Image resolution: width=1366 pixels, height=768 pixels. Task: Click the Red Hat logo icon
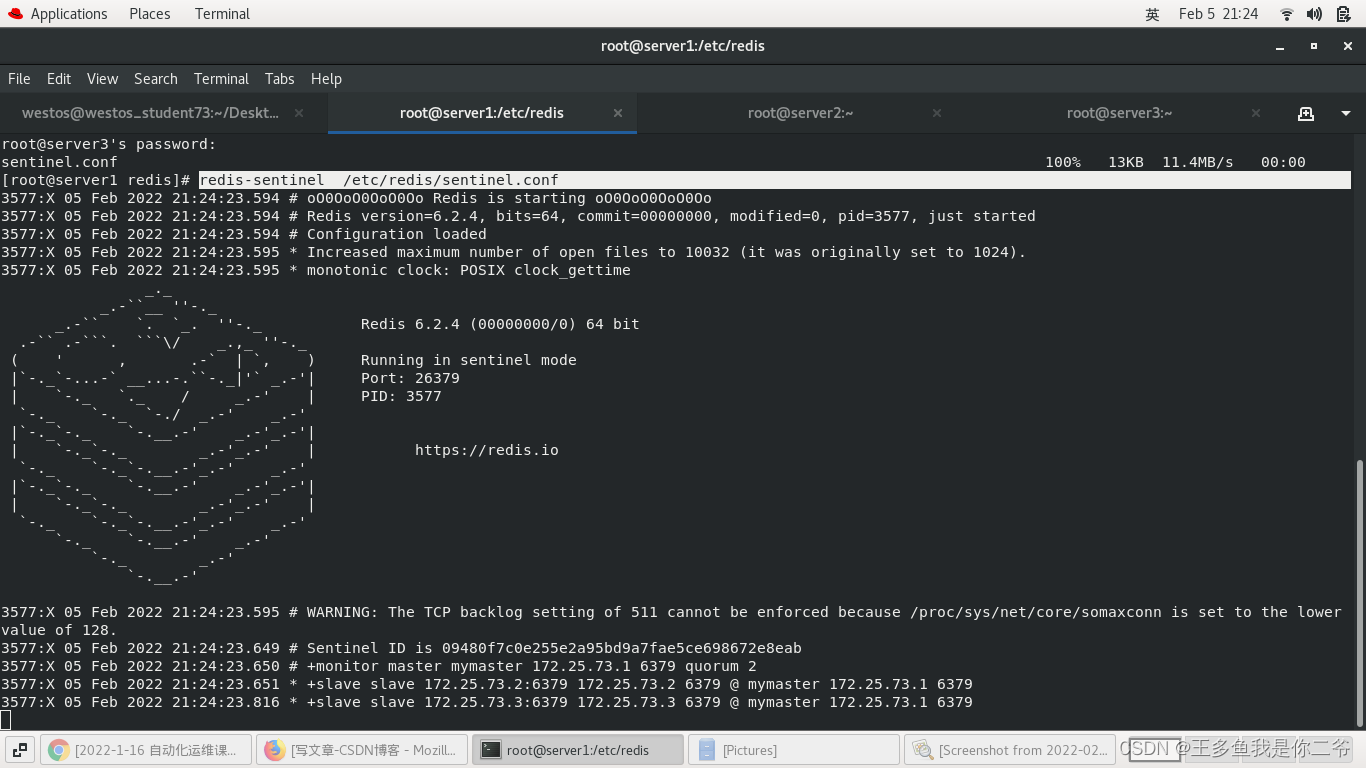pyautogui.click(x=15, y=14)
